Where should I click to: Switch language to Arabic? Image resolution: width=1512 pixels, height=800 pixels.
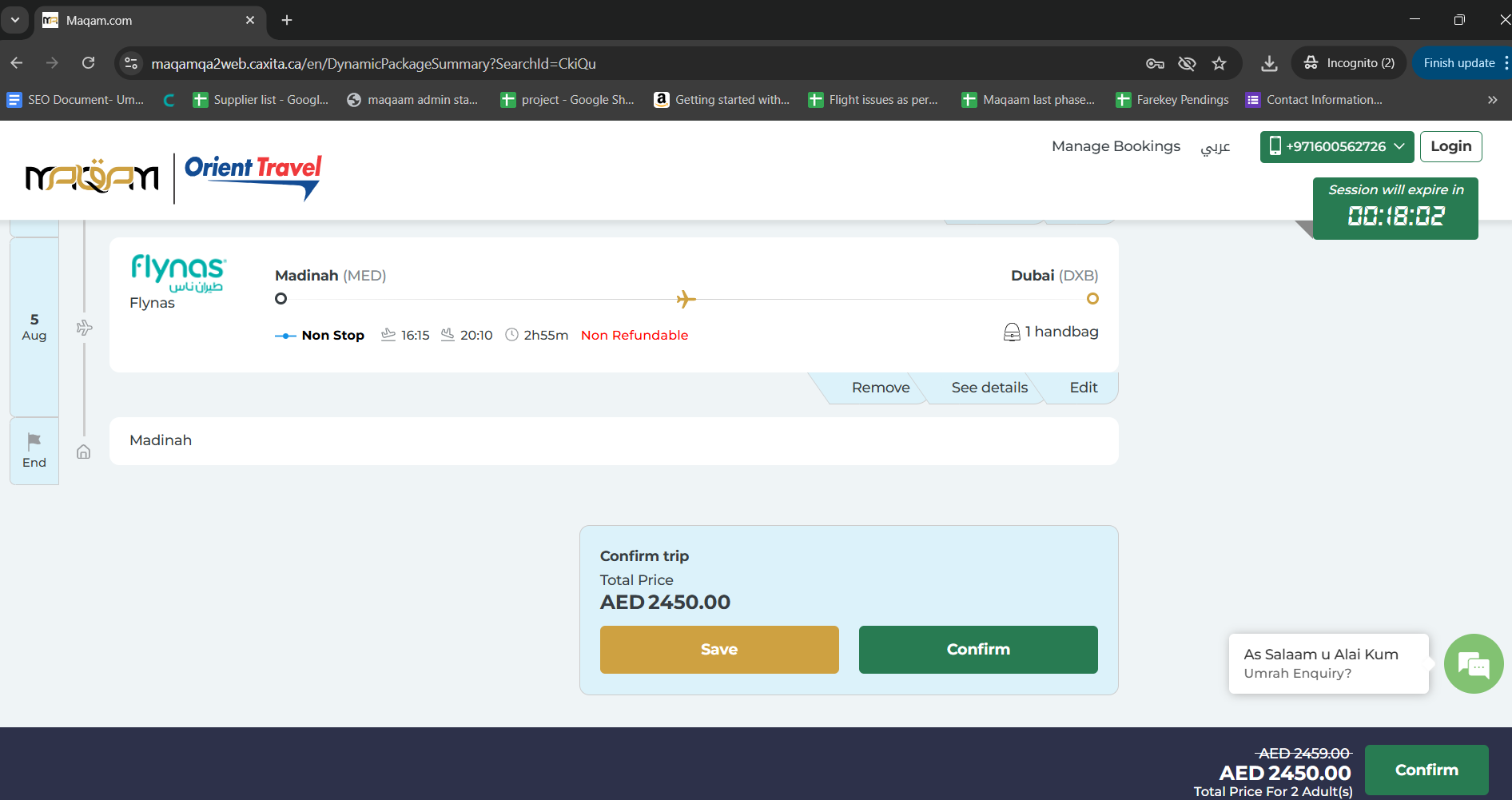point(1215,147)
